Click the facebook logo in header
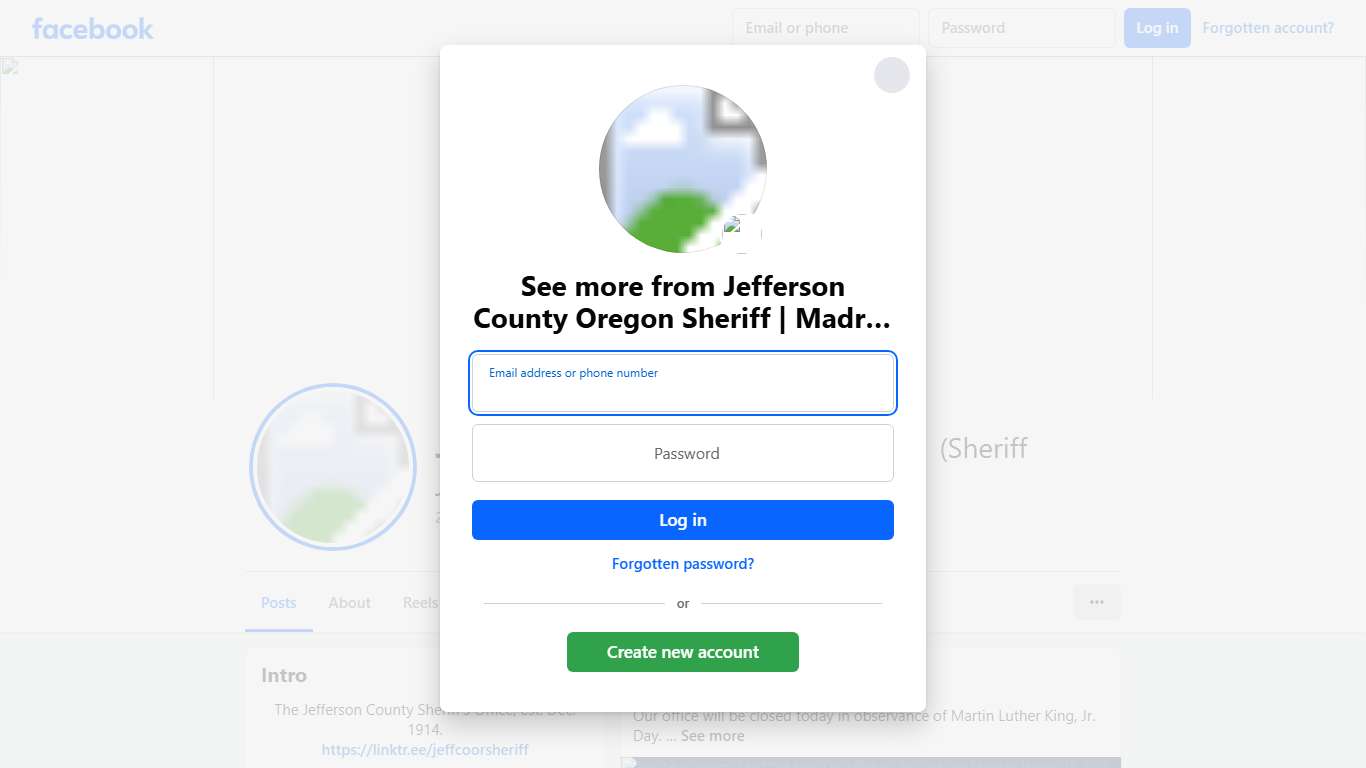 click(x=93, y=28)
